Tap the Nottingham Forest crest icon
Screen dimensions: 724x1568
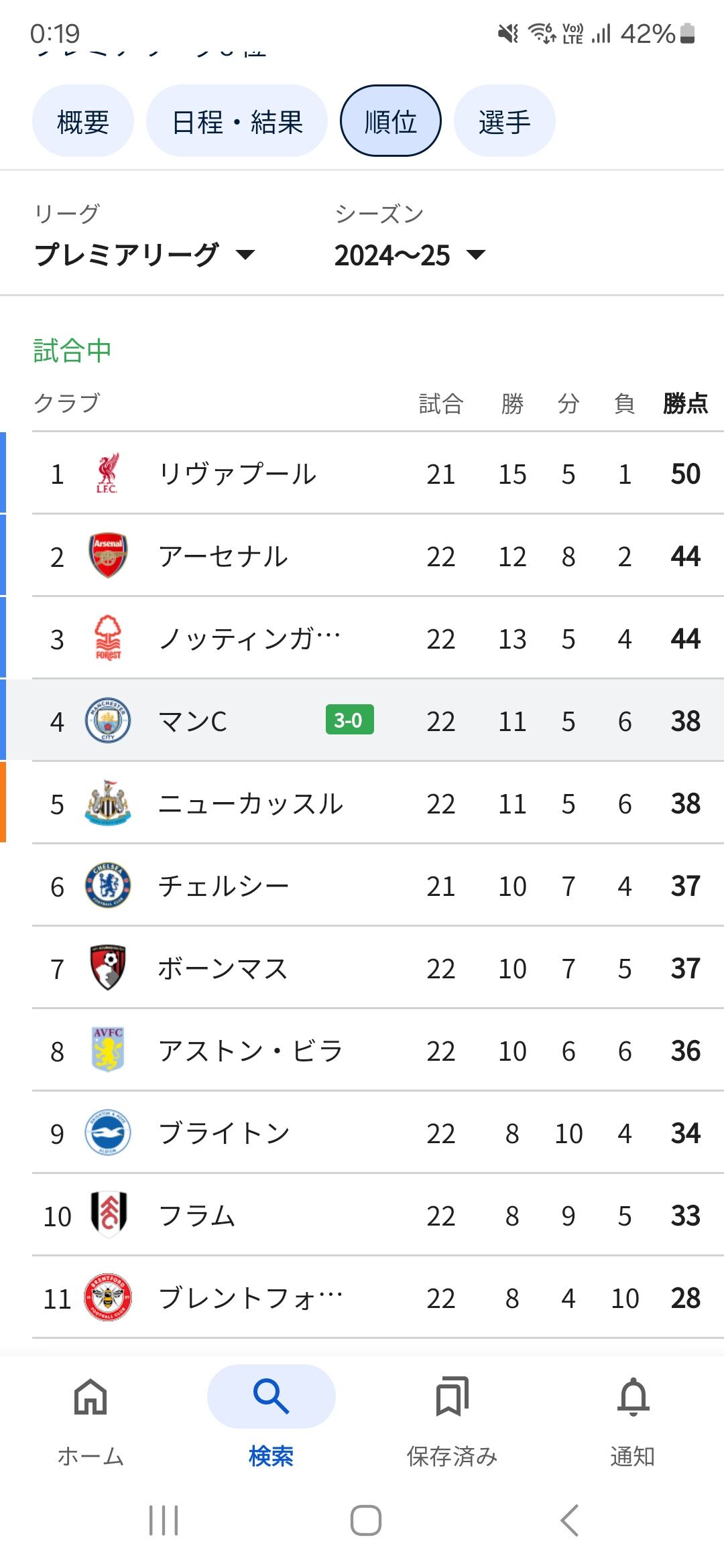(x=107, y=639)
